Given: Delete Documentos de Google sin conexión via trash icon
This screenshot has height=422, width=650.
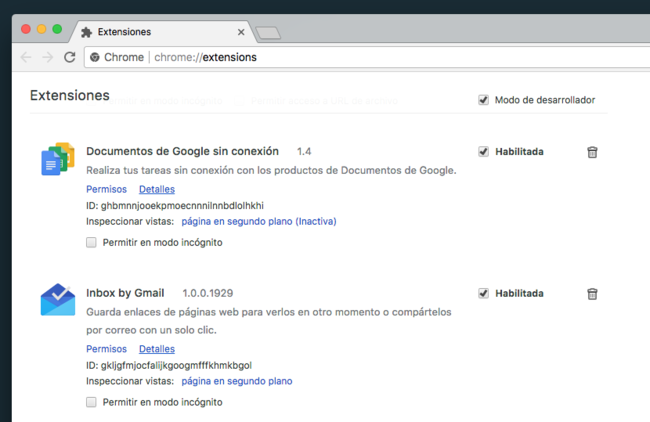Looking at the screenshot, I should pyautogui.click(x=592, y=152).
